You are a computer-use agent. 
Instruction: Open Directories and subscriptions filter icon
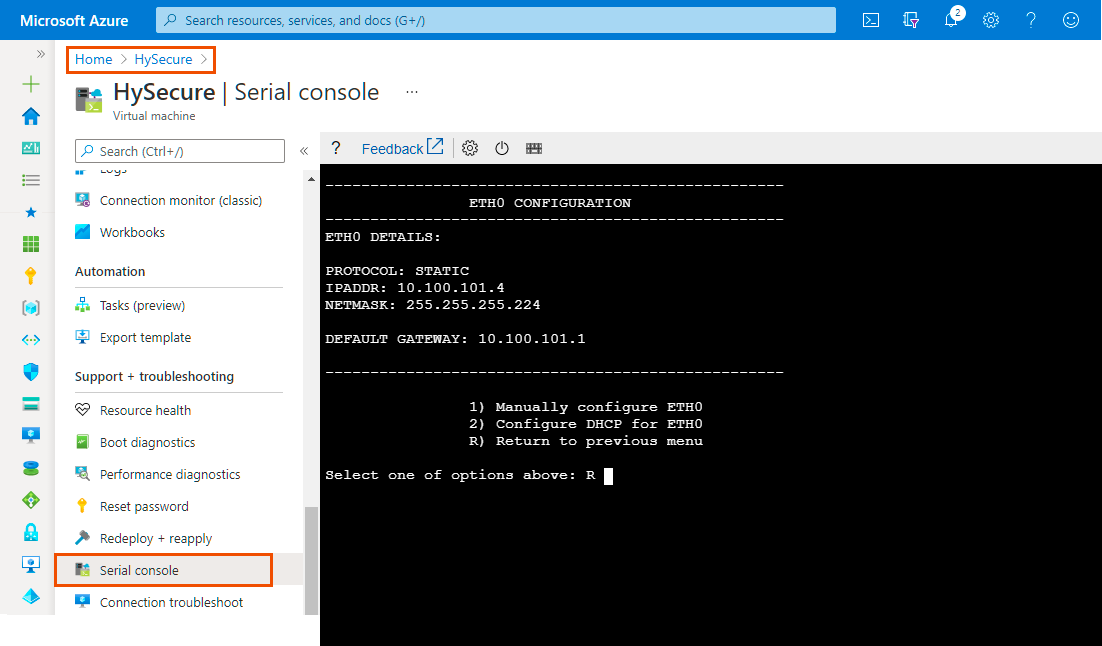click(911, 20)
